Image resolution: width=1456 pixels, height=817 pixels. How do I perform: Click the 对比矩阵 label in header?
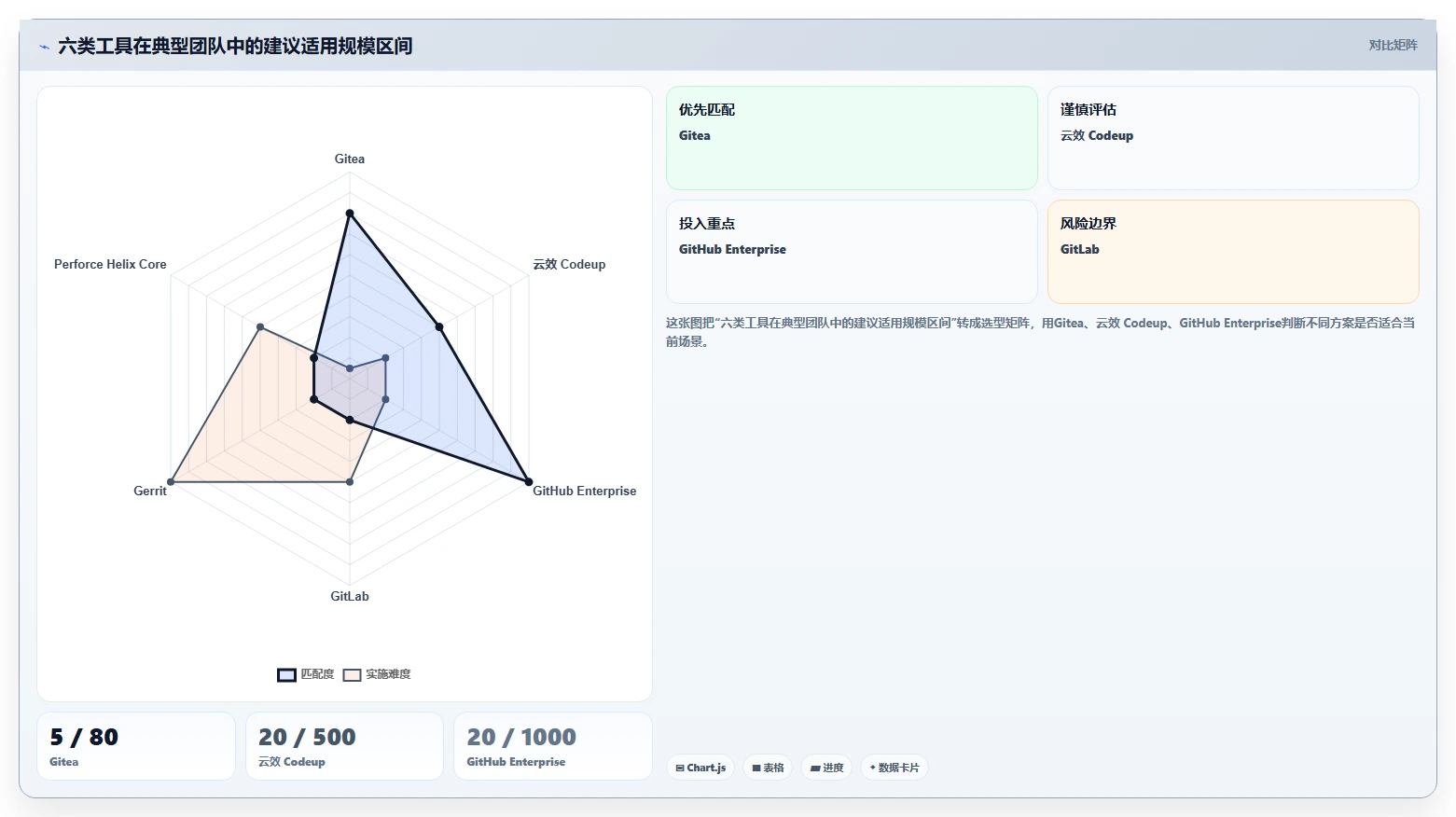(1393, 45)
